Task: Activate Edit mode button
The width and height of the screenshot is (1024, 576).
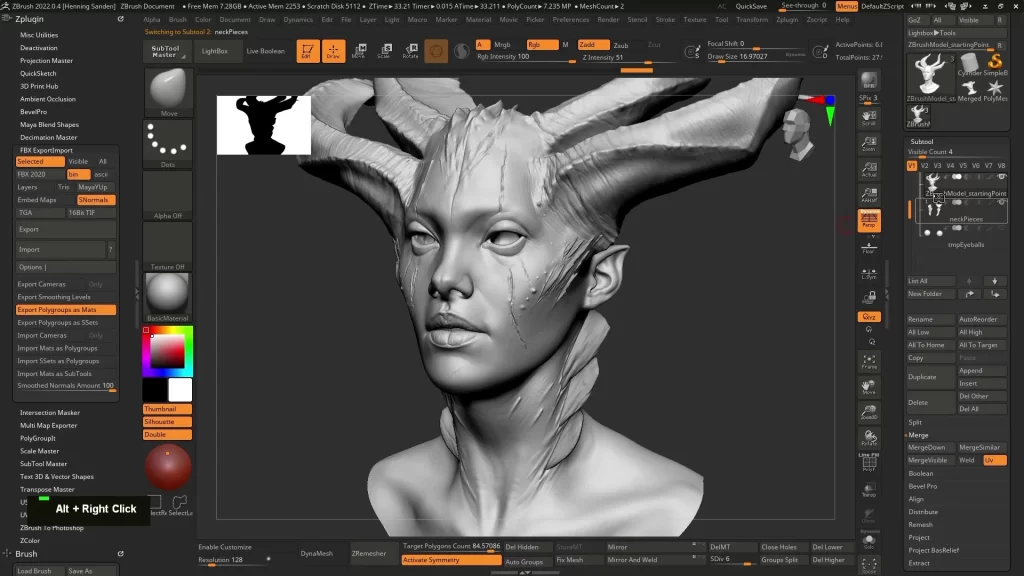Action: [308, 51]
